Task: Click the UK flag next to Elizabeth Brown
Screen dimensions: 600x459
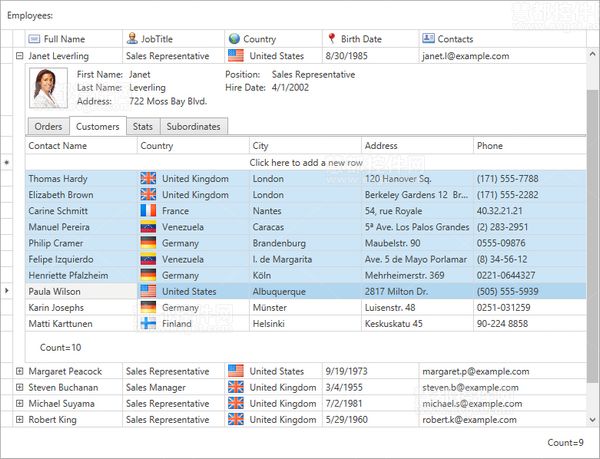Action: click(x=148, y=195)
